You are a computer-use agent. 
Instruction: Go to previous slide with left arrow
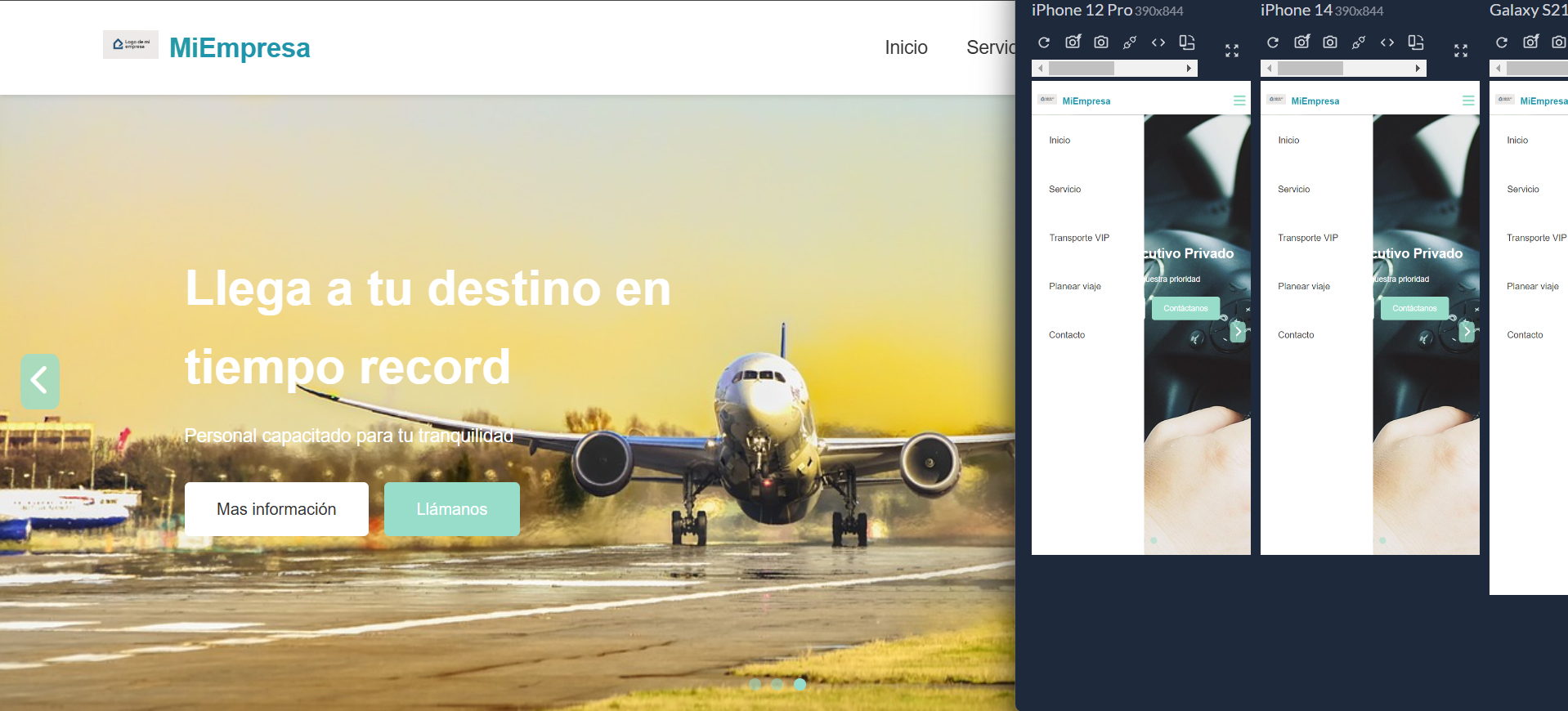tap(40, 381)
